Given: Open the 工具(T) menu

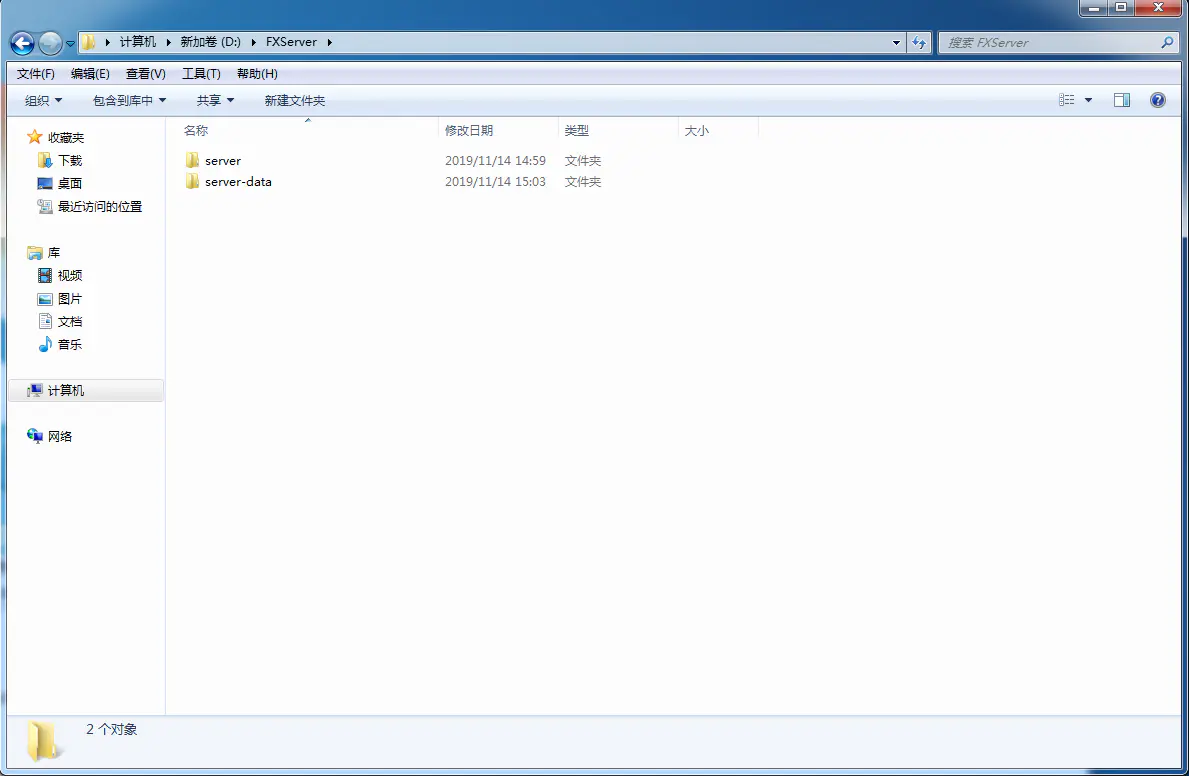Looking at the screenshot, I should point(201,74).
